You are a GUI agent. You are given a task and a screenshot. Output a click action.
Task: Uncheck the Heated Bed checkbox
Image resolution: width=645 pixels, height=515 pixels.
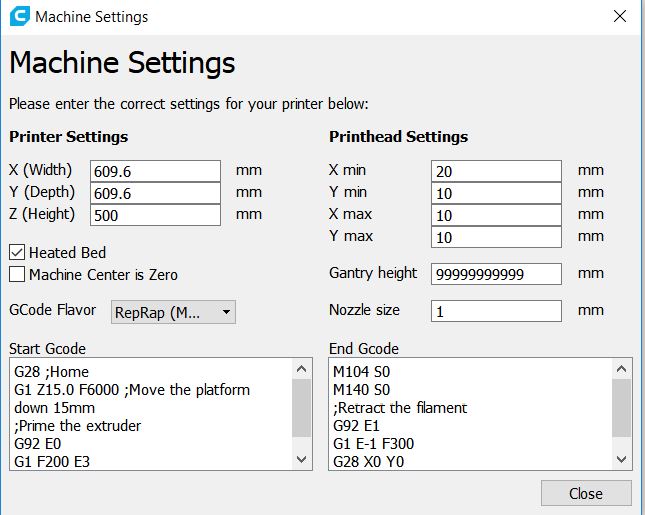pyautogui.click(x=17, y=253)
